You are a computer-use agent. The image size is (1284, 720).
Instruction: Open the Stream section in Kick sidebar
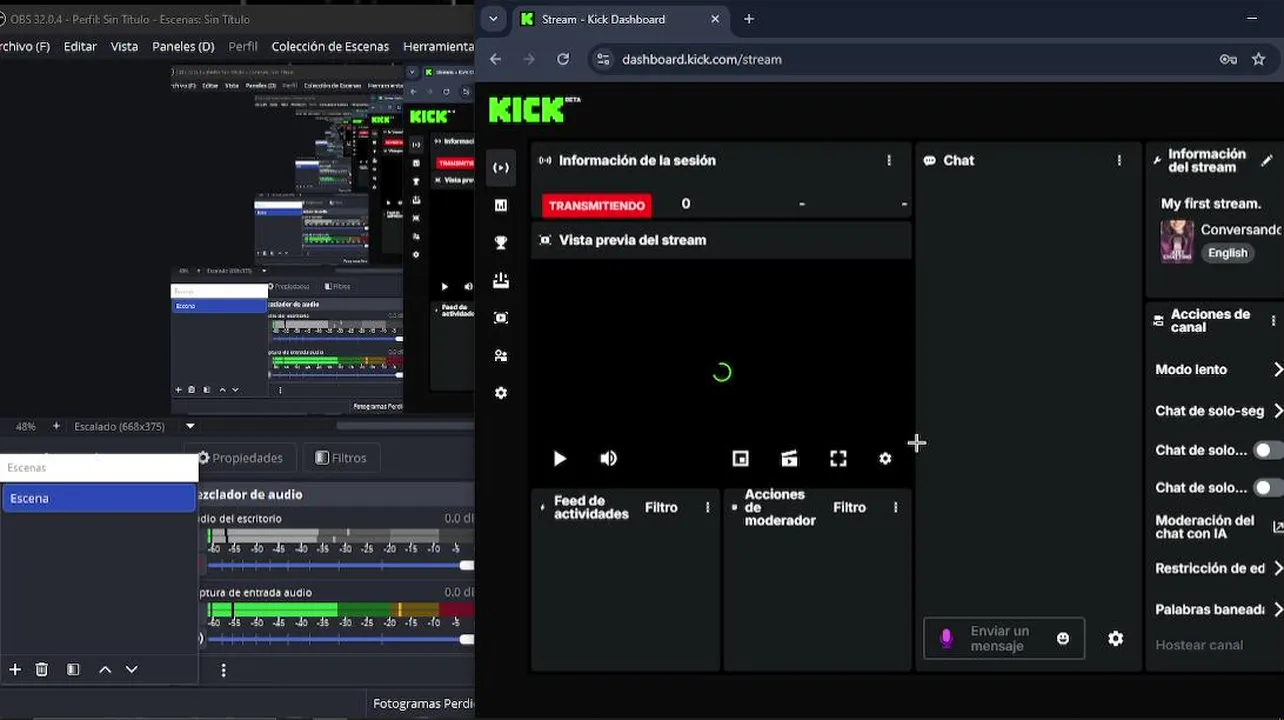[501, 168]
